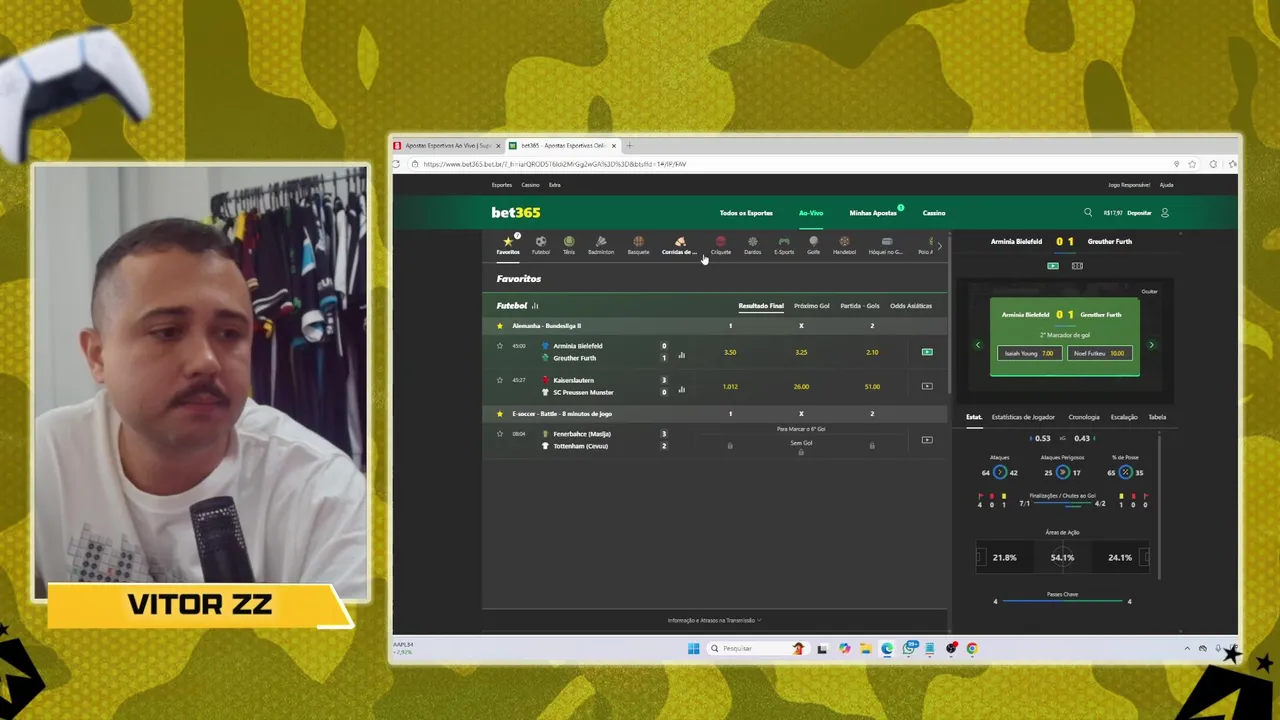
Task: Open the account profile icon
Action: pos(1164,212)
